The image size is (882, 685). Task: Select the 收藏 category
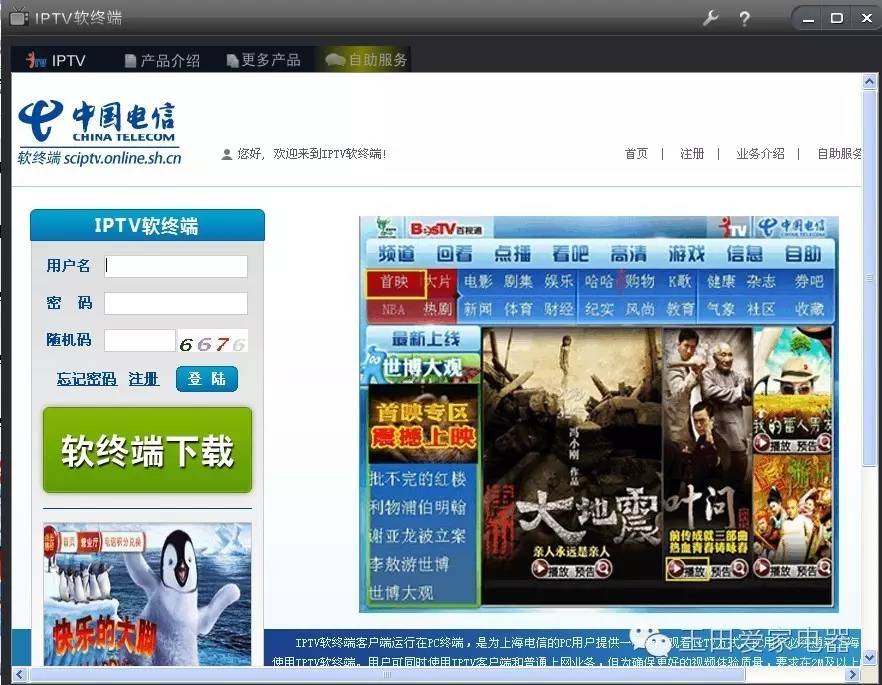[809, 309]
